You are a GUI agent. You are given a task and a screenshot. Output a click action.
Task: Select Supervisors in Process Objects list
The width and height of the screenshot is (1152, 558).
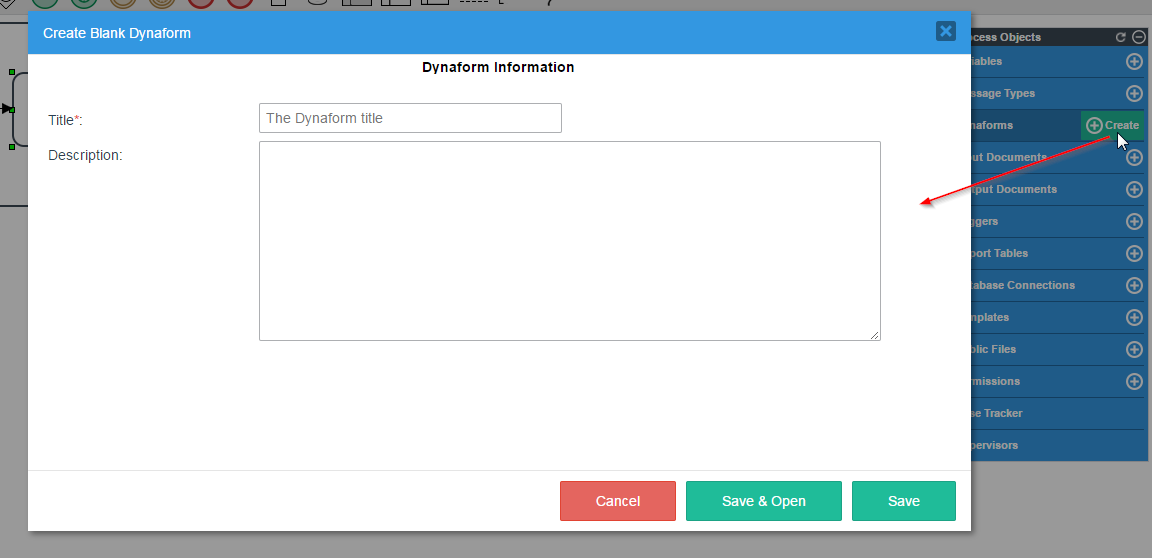click(1050, 445)
